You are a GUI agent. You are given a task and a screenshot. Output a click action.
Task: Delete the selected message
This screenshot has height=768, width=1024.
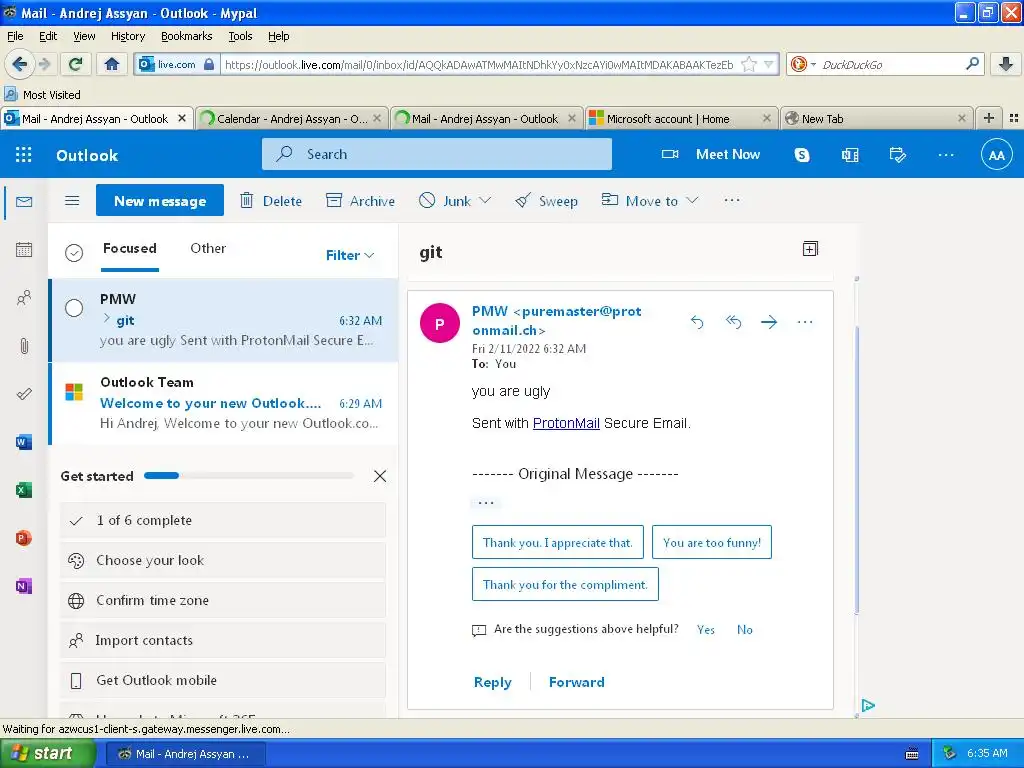[270, 200]
